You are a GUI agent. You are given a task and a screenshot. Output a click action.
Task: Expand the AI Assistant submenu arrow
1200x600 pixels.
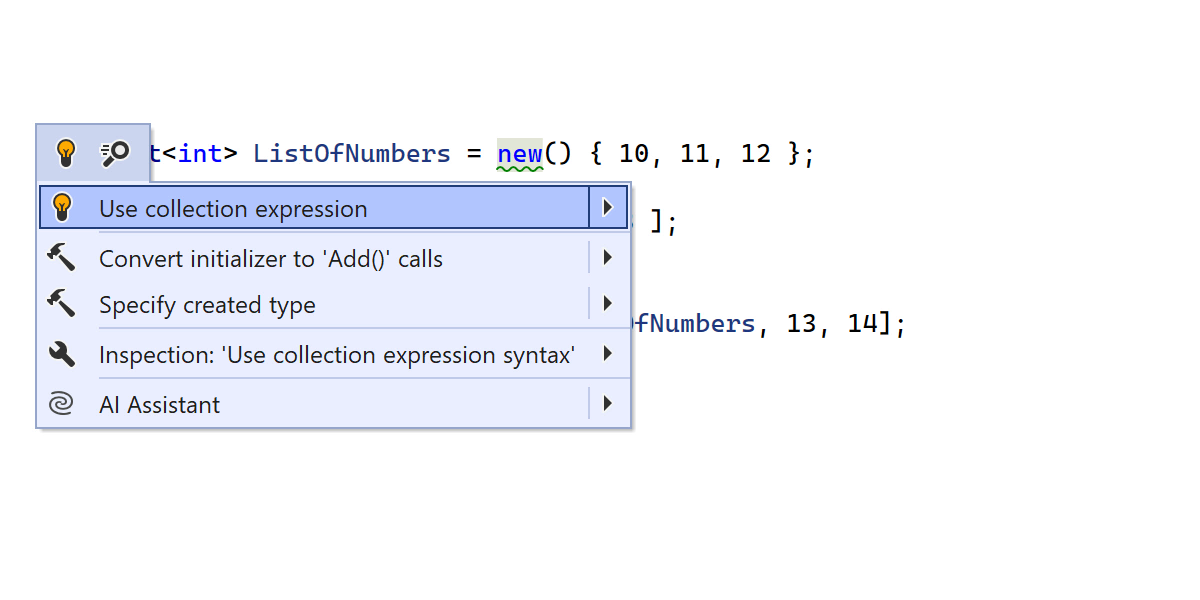pyautogui.click(x=607, y=404)
